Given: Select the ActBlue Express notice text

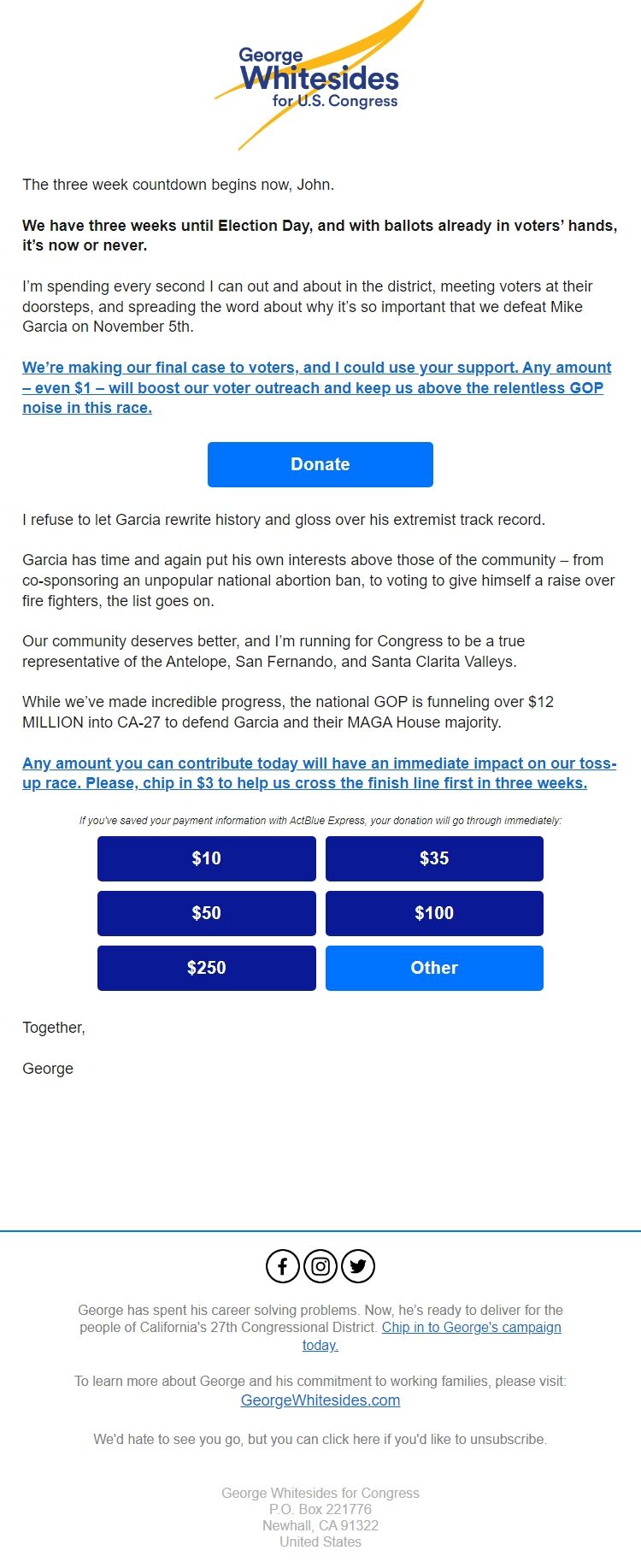Looking at the screenshot, I should [x=320, y=820].
